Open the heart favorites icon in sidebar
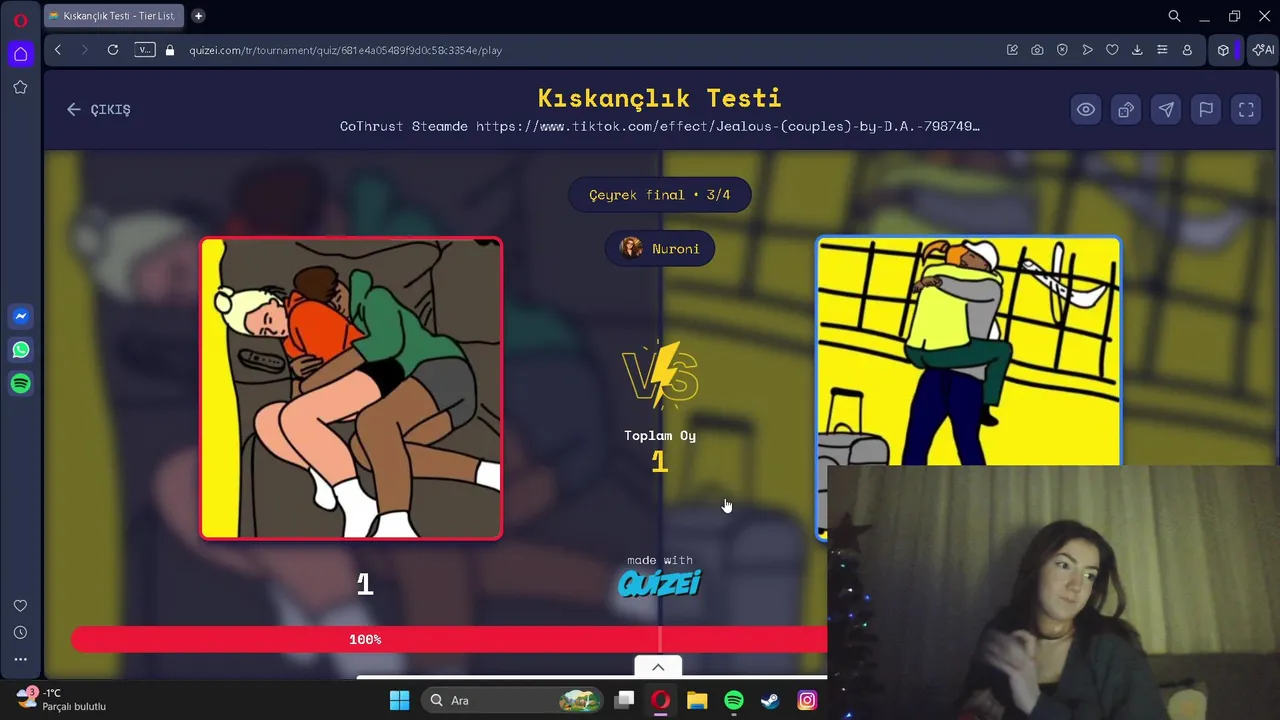The image size is (1280, 720). coord(20,606)
